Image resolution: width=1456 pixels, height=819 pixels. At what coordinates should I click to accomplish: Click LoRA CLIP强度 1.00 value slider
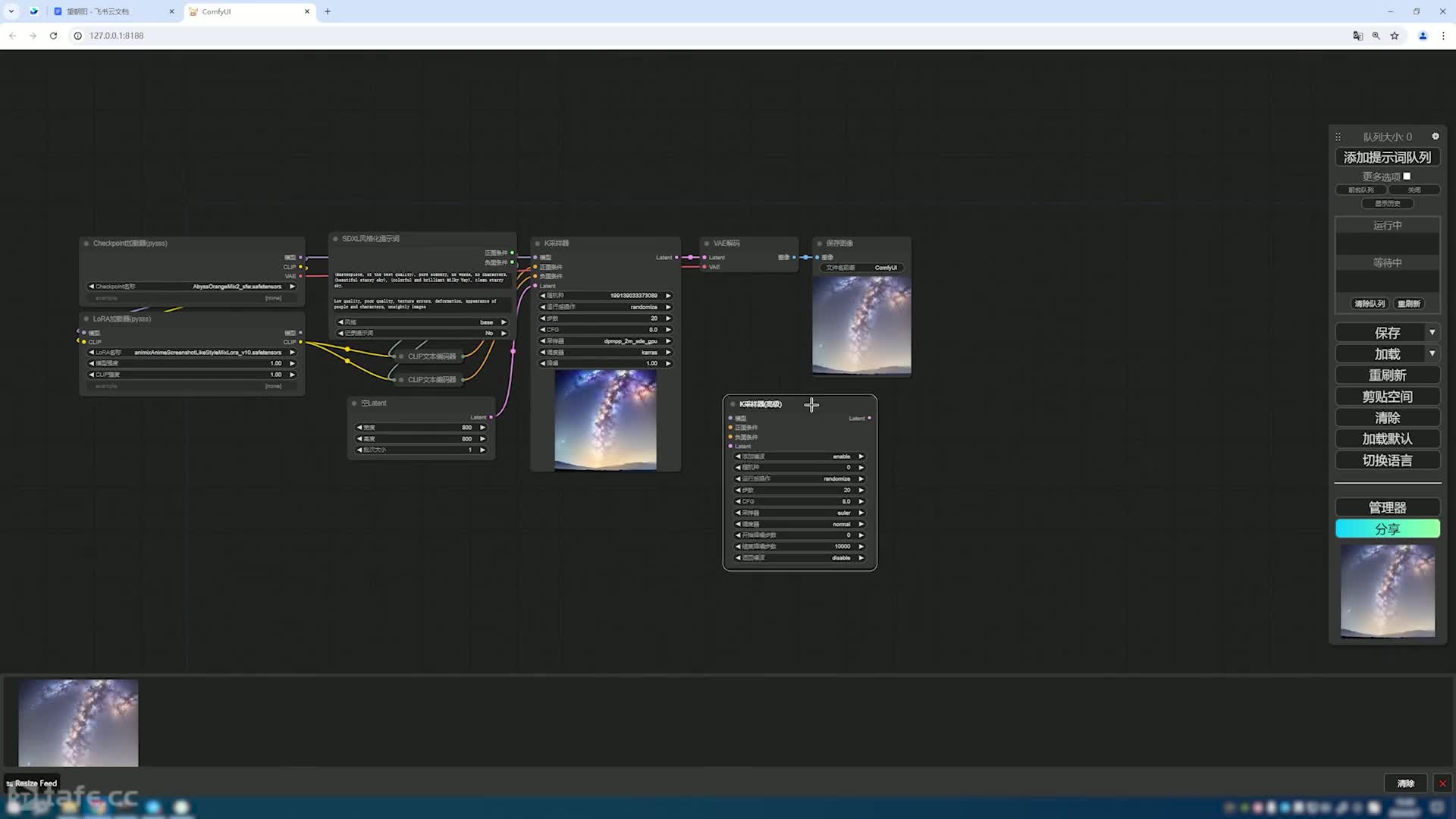point(191,375)
